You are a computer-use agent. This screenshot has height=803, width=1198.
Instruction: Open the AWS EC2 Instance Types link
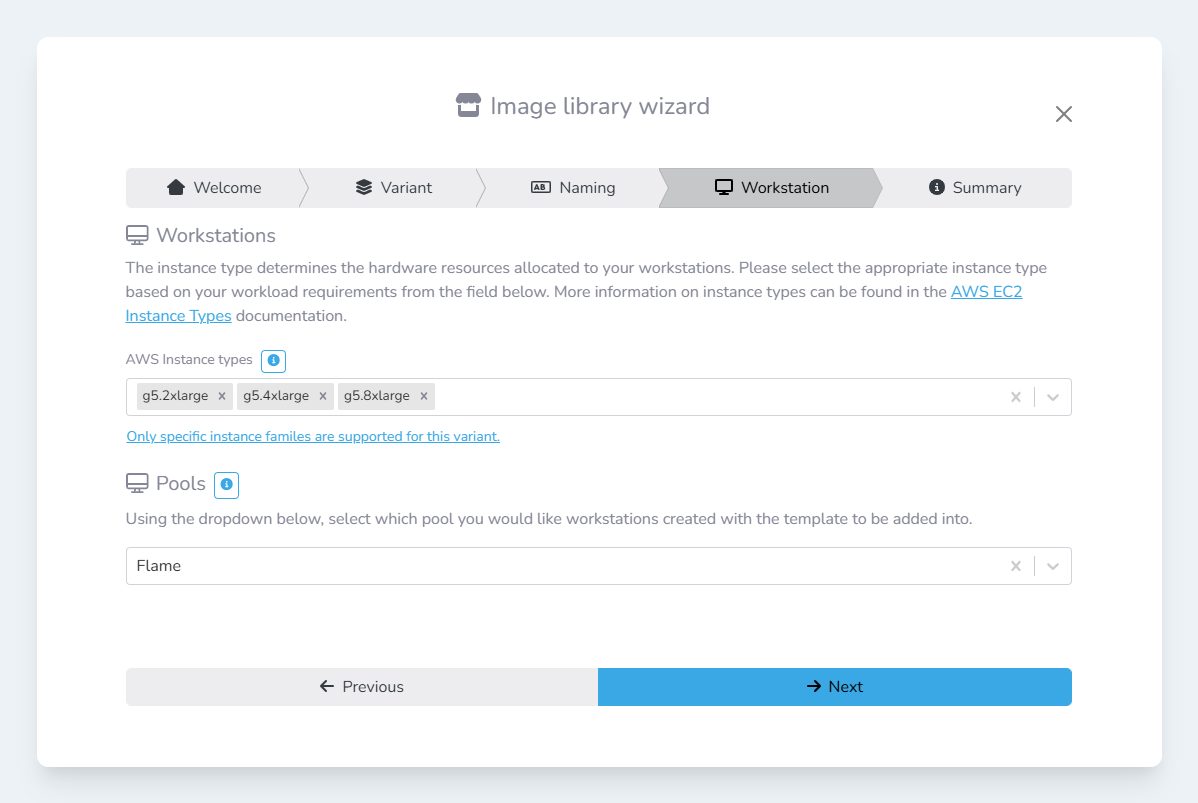pyautogui.click(x=986, y=293)
